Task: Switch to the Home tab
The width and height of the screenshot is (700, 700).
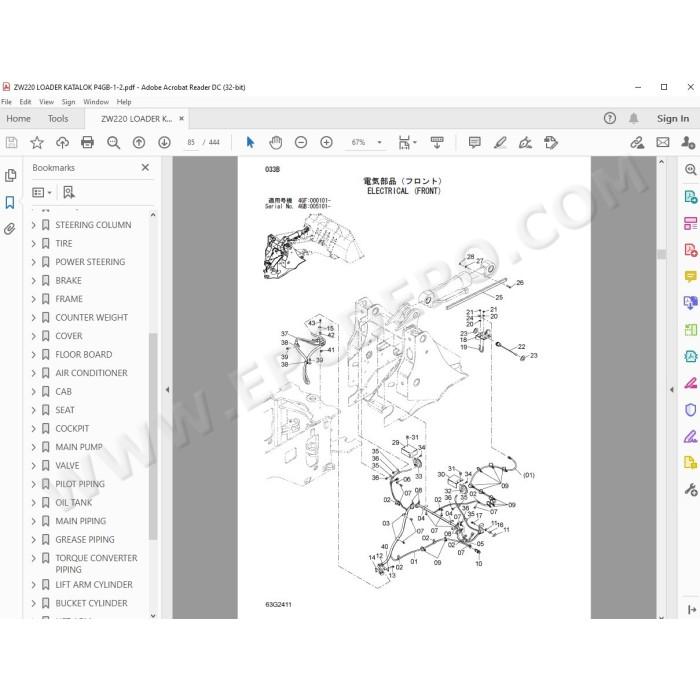Action: (x=18, y=119)
